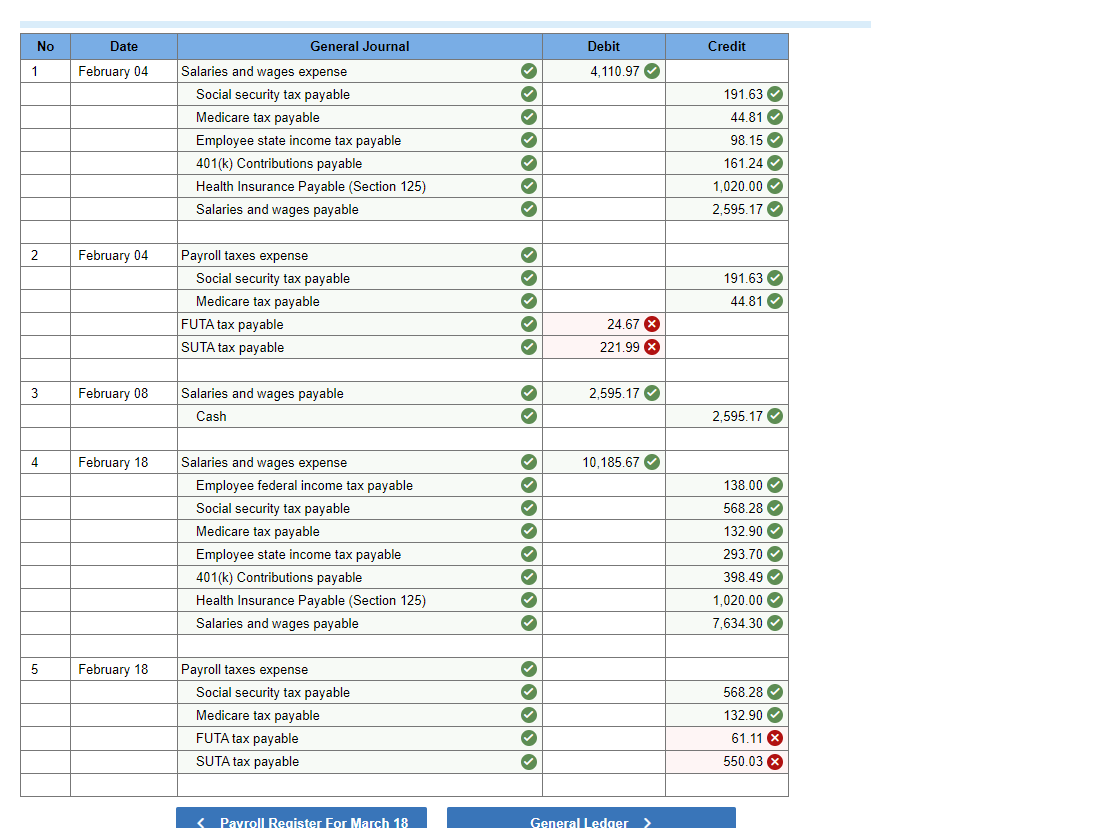Screen dimensions: 1117x833
Task: Click entry 4 Salaries and wages payable name
Action: click(x=277, y=624)
